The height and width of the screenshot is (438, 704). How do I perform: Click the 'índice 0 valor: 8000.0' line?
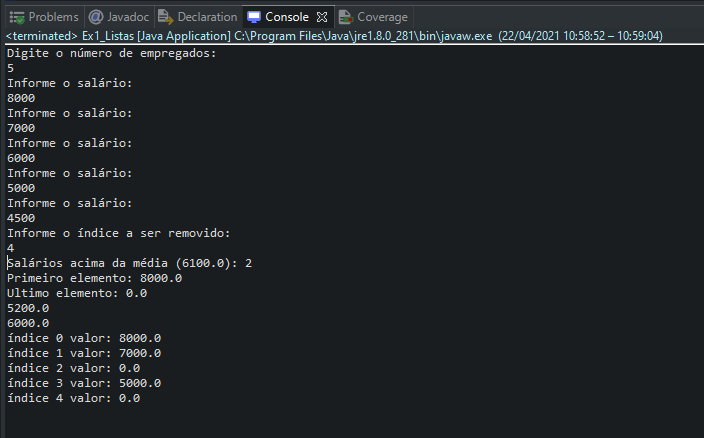84,338
